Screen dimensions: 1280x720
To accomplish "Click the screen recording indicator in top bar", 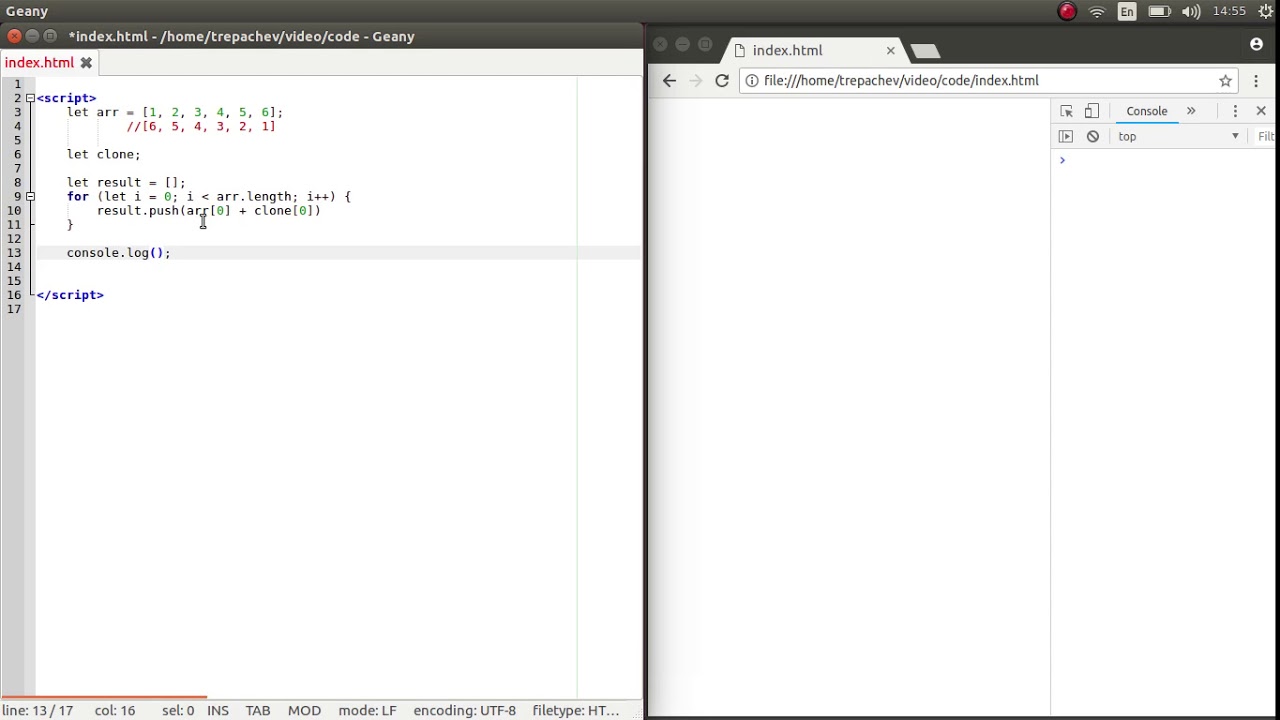I will (x=1067, y=11).
